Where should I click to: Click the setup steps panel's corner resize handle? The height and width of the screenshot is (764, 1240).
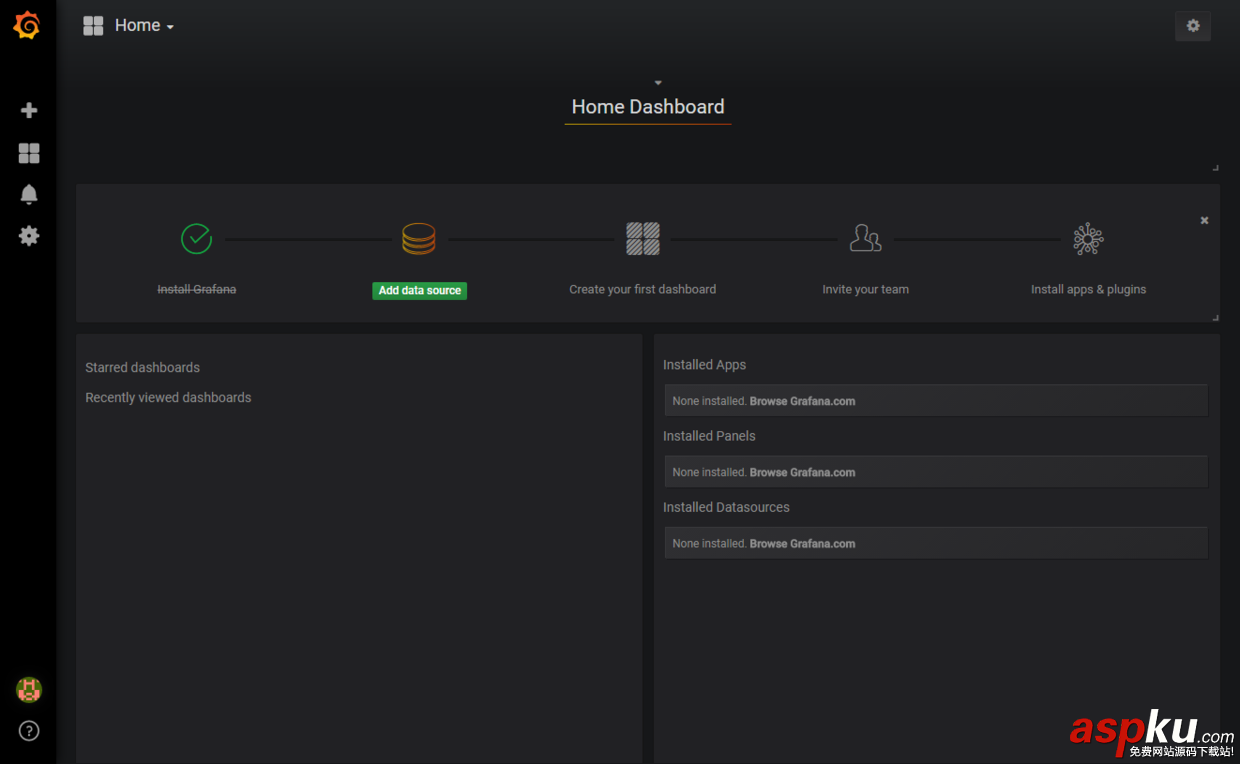pos(1215,317)
